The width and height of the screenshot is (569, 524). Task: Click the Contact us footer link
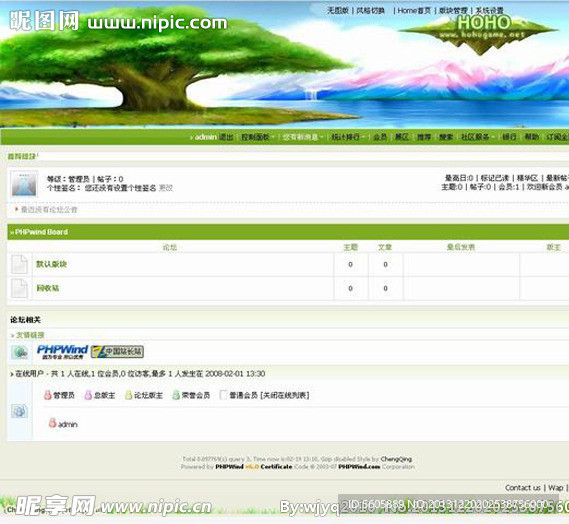(x=523, y=488)
